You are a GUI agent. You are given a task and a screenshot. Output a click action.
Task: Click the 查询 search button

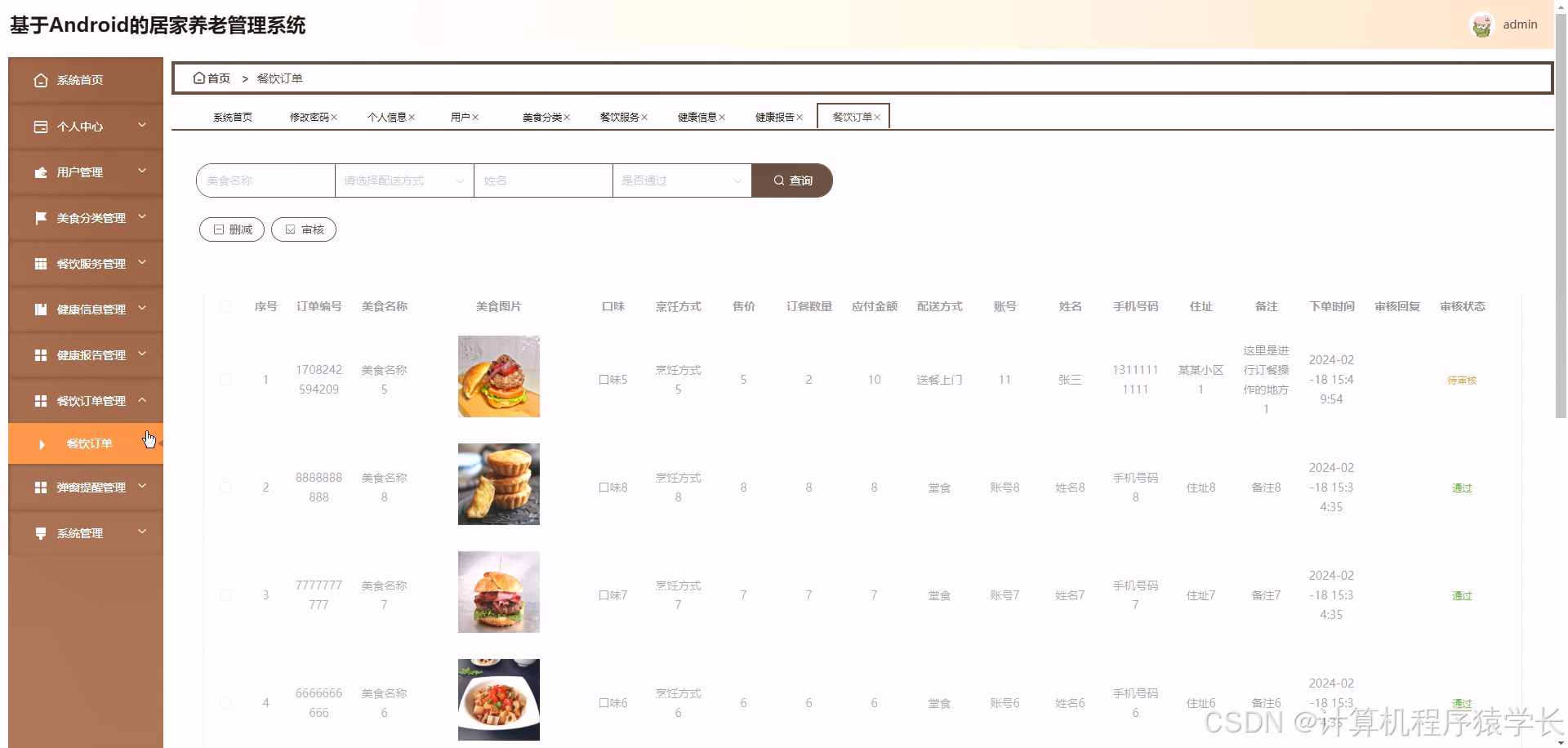tap(792, 180)
